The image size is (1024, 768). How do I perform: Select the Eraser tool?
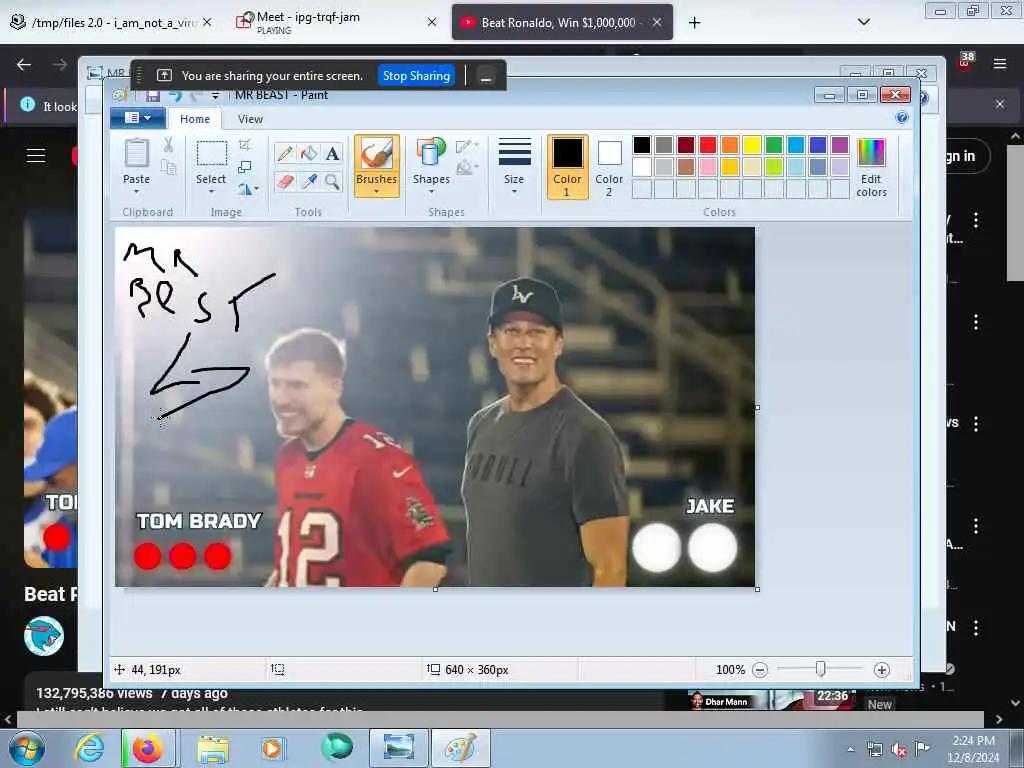pyautogui.click(x=285, y=182)
